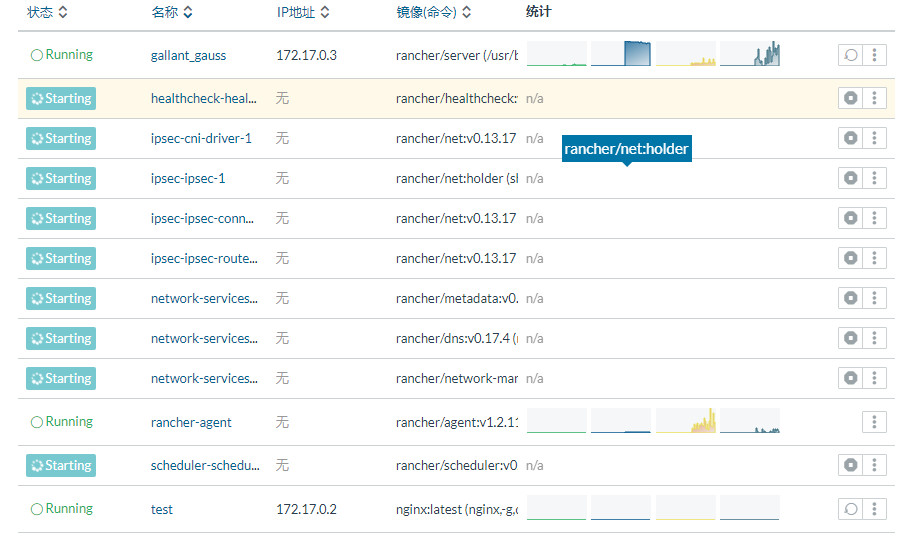Image resolution: width=915 pixels, height=537 pixels.
Task: Open more actions for rancher/dns row
Action: (x=874, y=338)
